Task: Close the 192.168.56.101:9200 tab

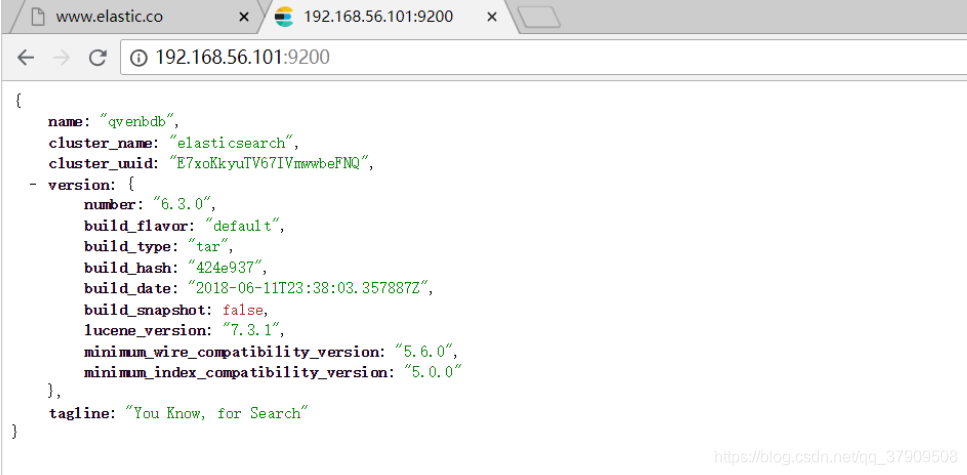Action: pos(492,17)
